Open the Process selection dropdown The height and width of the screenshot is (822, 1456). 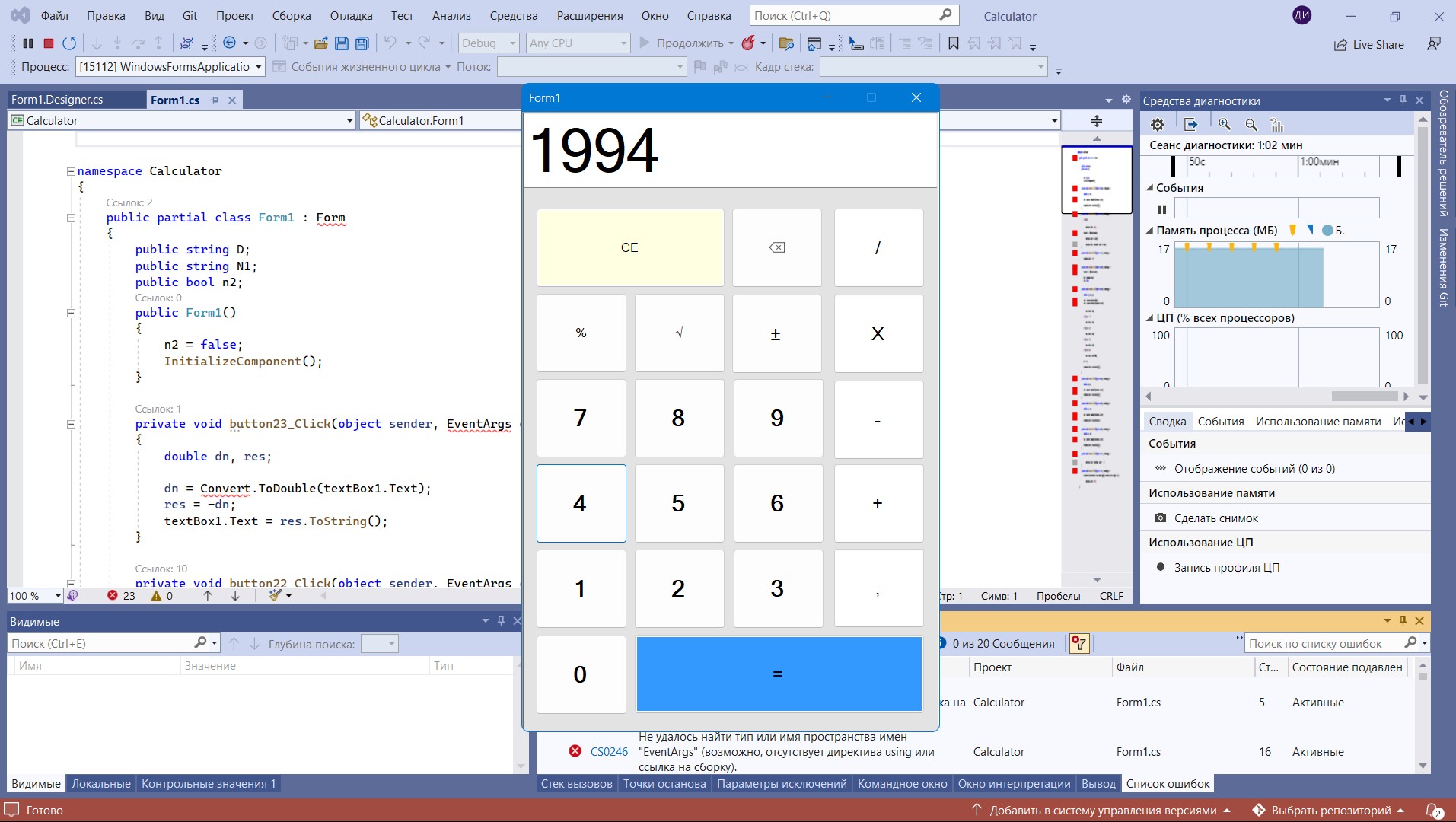(170, 67)
